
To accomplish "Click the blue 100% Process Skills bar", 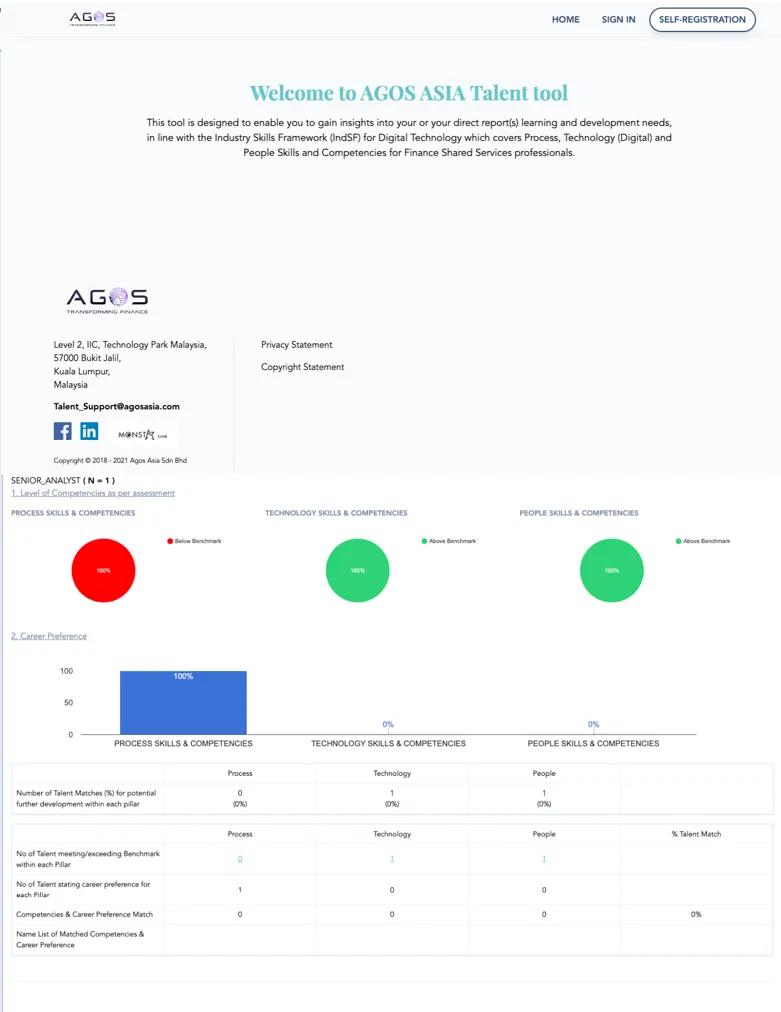I will coord(183,702).
